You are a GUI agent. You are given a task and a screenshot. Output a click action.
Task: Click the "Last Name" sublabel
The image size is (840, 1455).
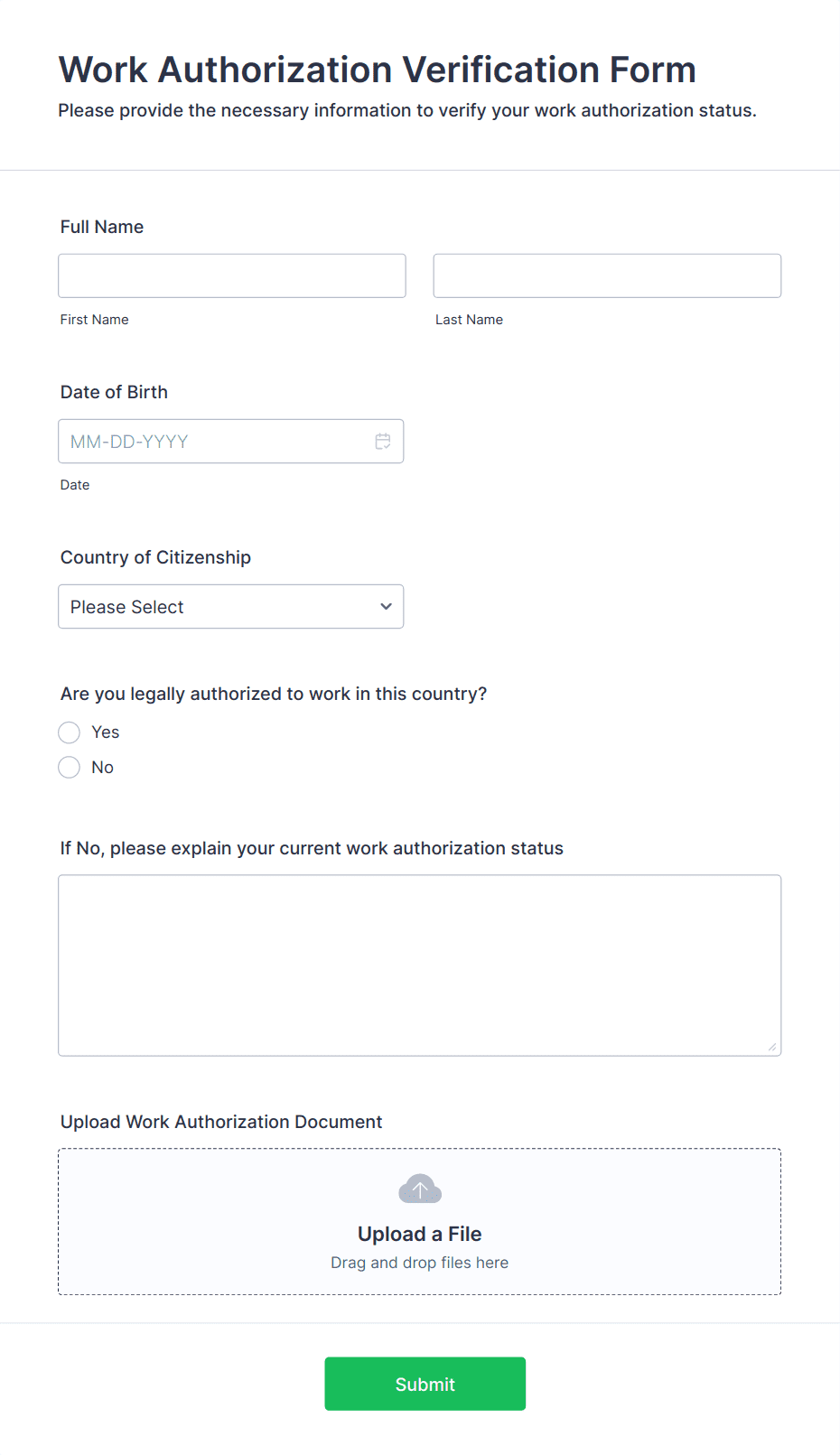tap(470, 320)
